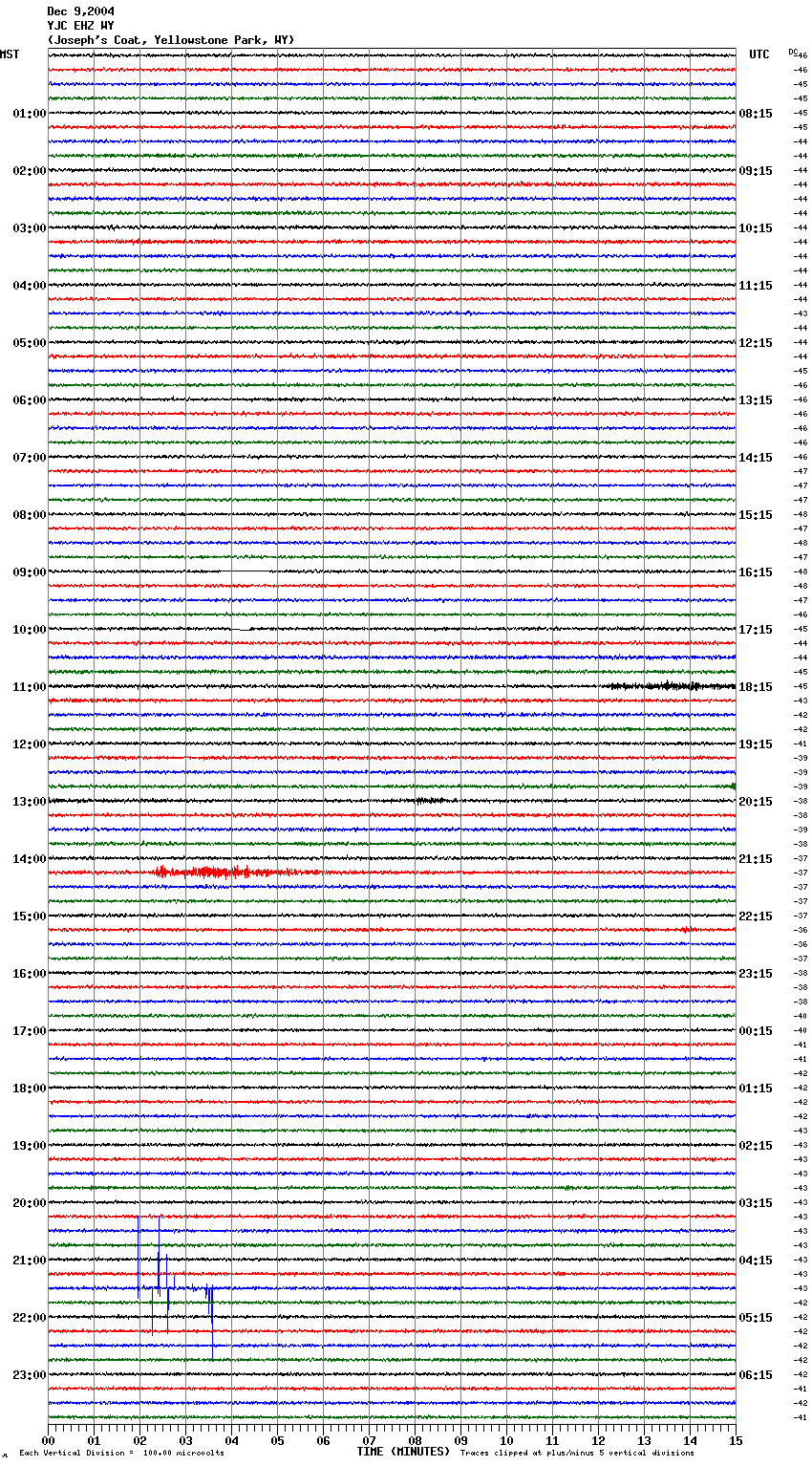Screen dimensions: 812x1466
Task: Click the "10:15" UTC time label
Action: tap(756, 228)
